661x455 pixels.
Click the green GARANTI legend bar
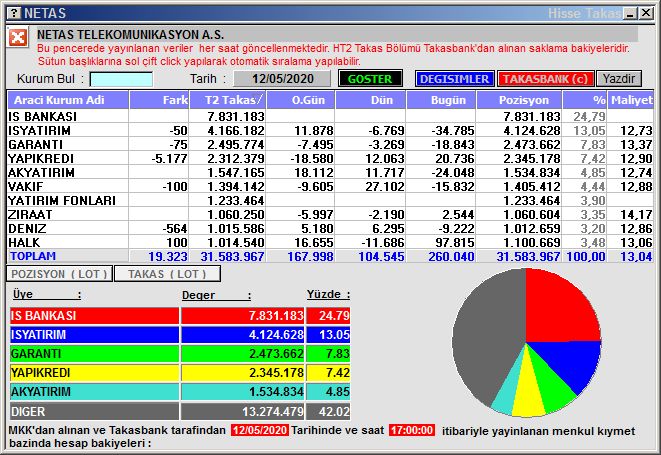[x=94, y=354]
